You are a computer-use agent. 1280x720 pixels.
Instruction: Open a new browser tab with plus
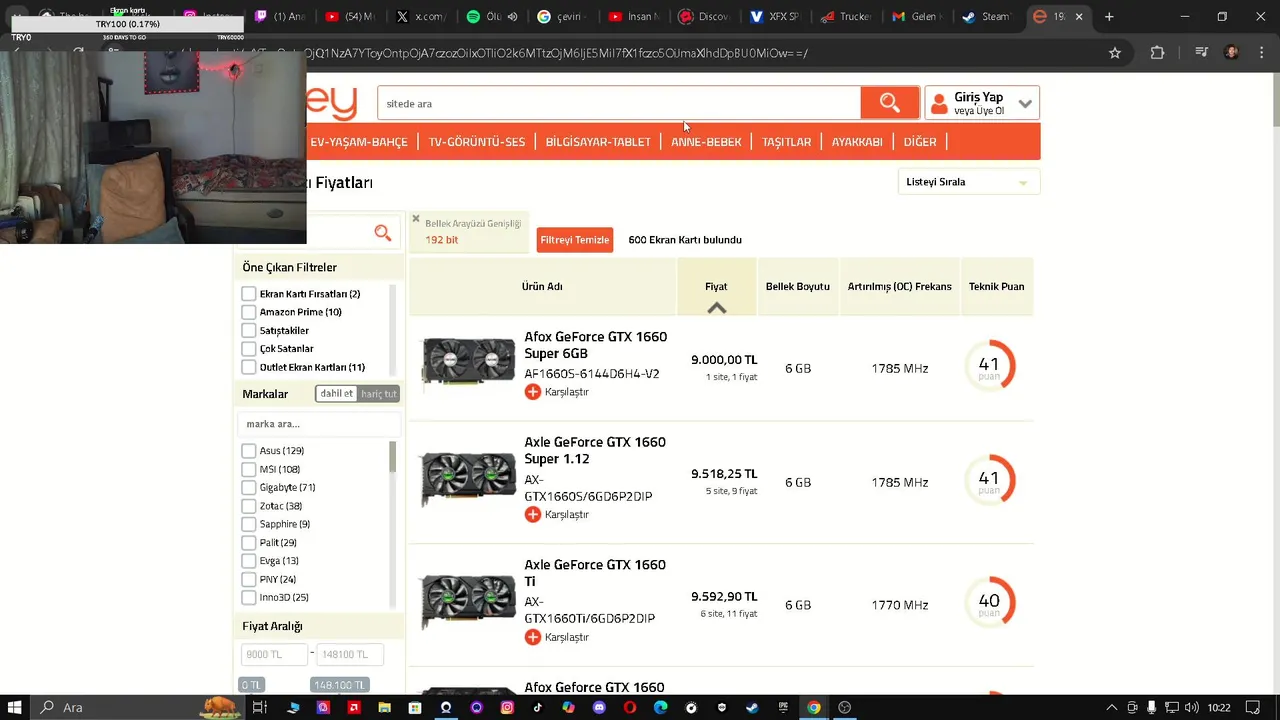[1109, 16]
